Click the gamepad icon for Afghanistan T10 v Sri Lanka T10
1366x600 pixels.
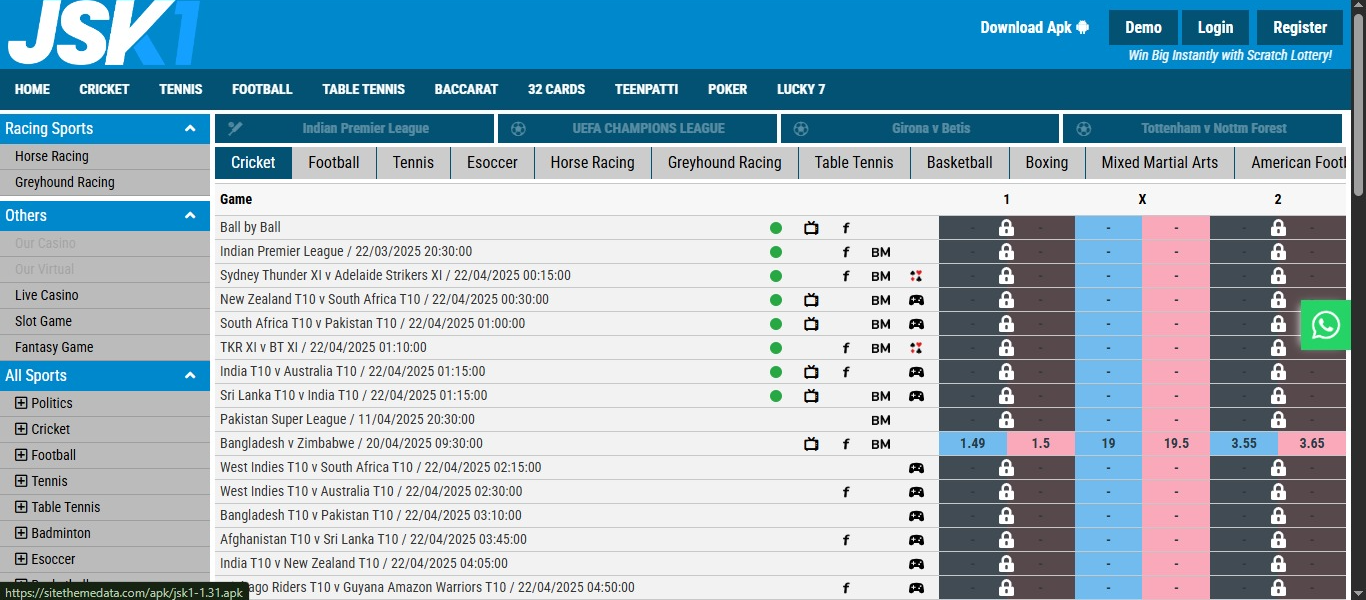pos(916,540)
